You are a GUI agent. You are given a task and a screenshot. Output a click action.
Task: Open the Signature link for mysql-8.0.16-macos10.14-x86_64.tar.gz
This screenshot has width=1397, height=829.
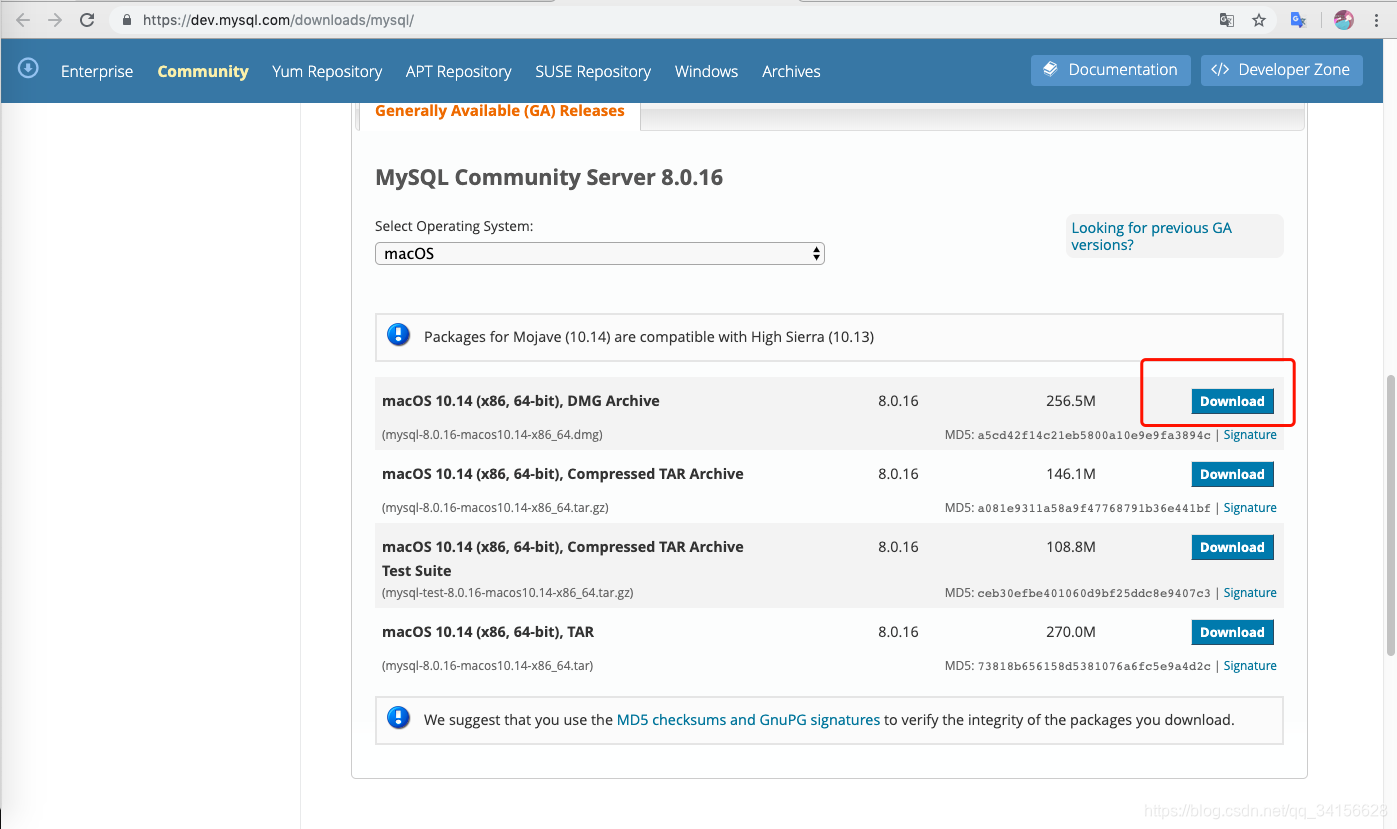[1250, 508]
